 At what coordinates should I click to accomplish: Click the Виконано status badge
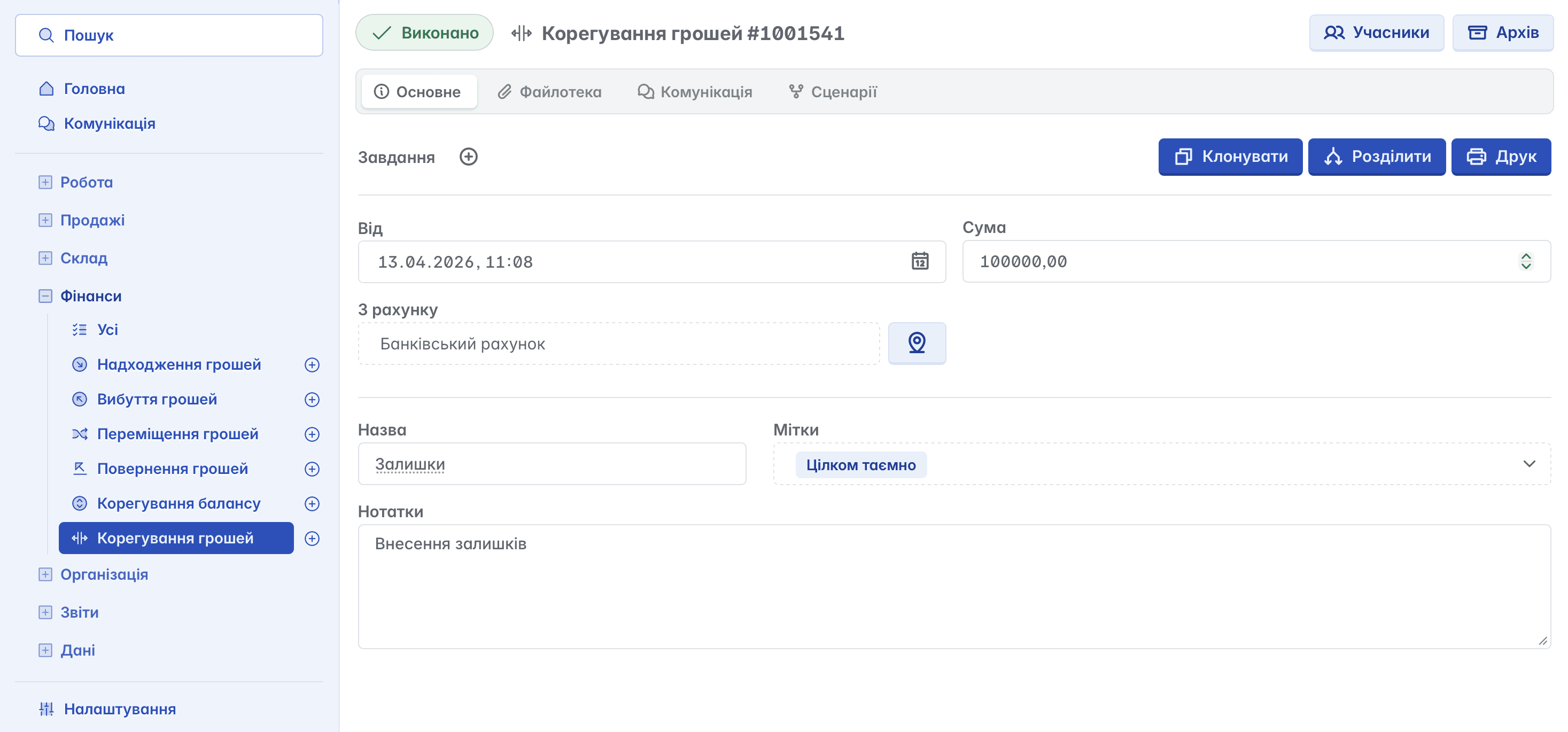pyautogui.click(x=424, y=33)
